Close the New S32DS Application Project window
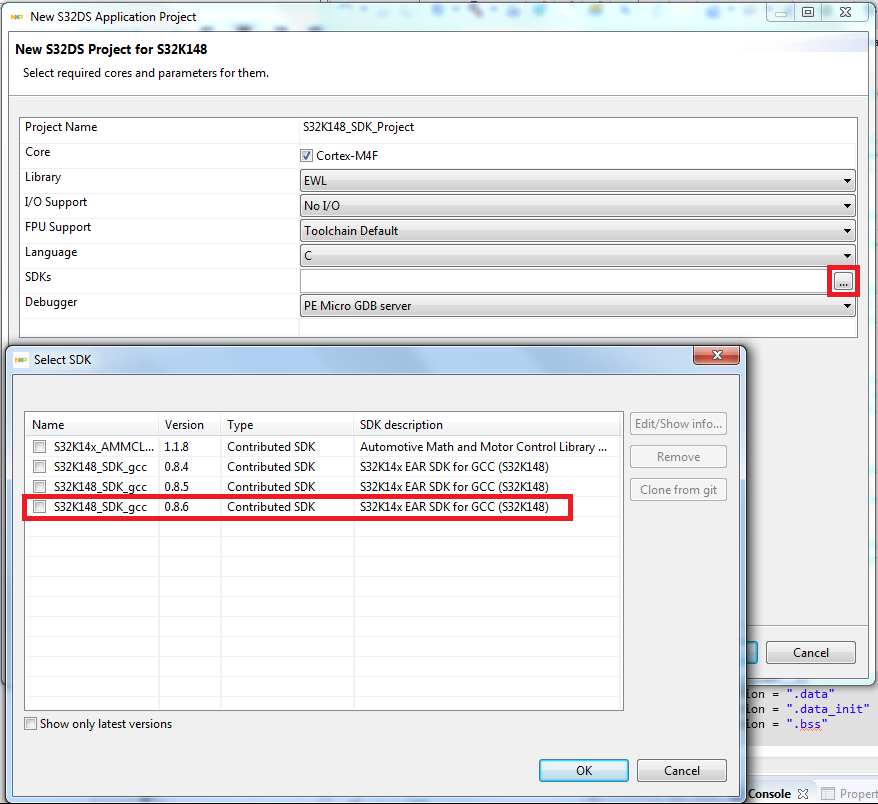Viewport: 878px width, 804px height. (845, 12)
